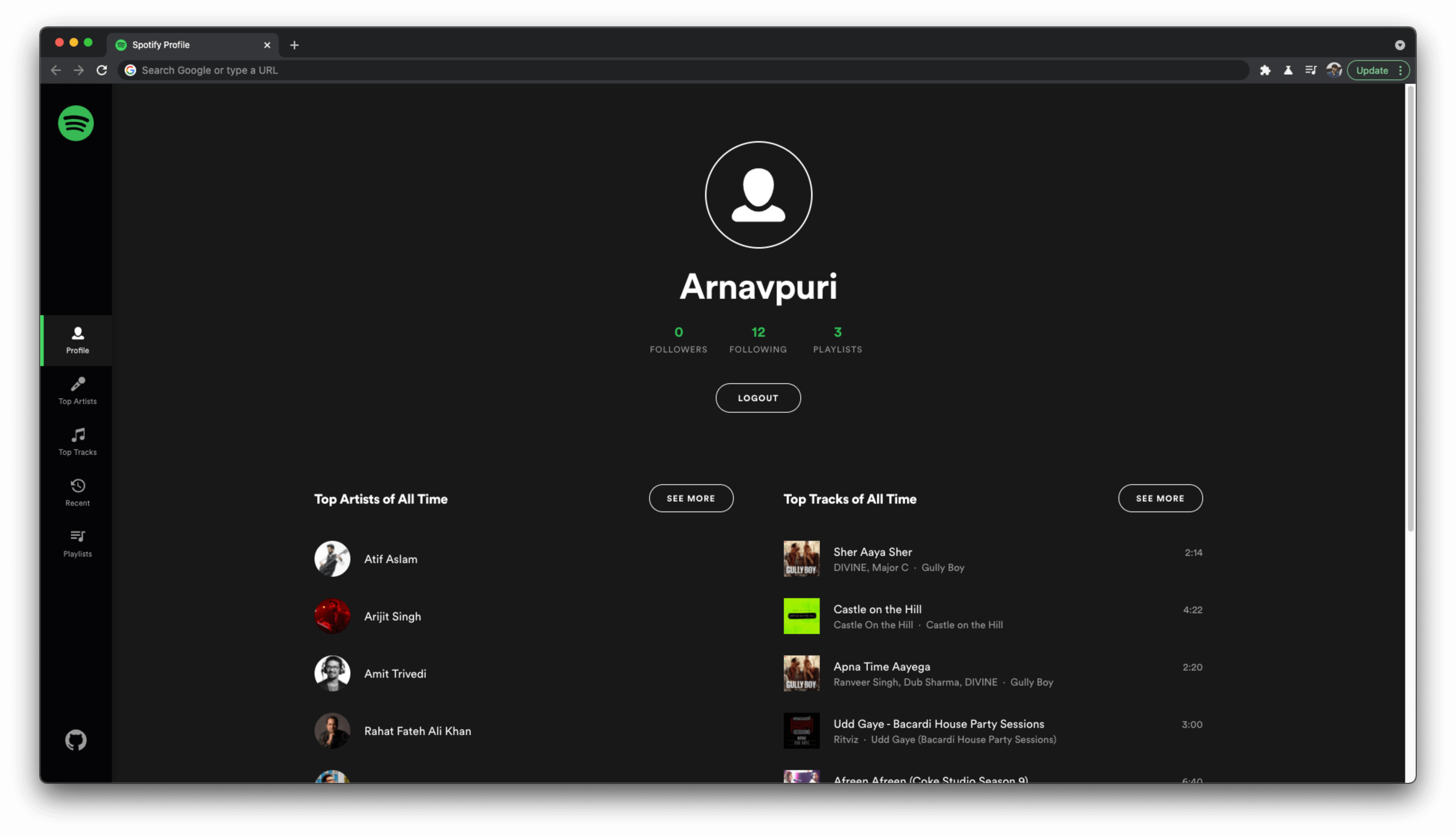Viewport: 1456px width, 836px height.
Task: Click the LOGOUT button
Action: (758, 398)
